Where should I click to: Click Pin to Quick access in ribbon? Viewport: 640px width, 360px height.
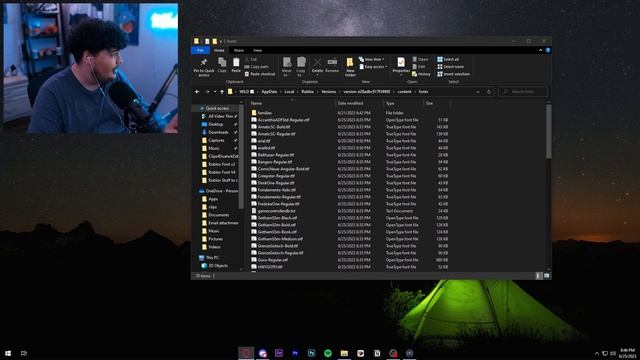point(204,67)
